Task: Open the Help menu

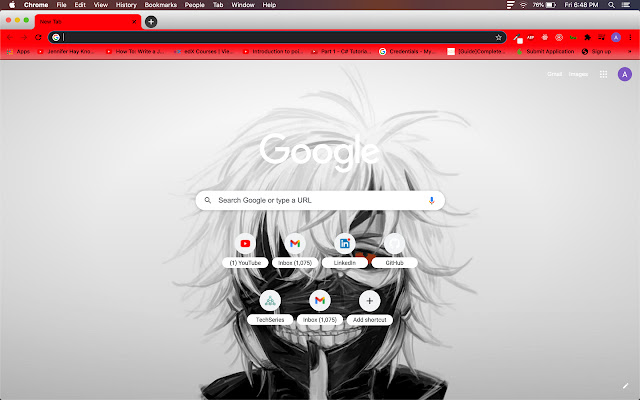Action: coord(269,5)
